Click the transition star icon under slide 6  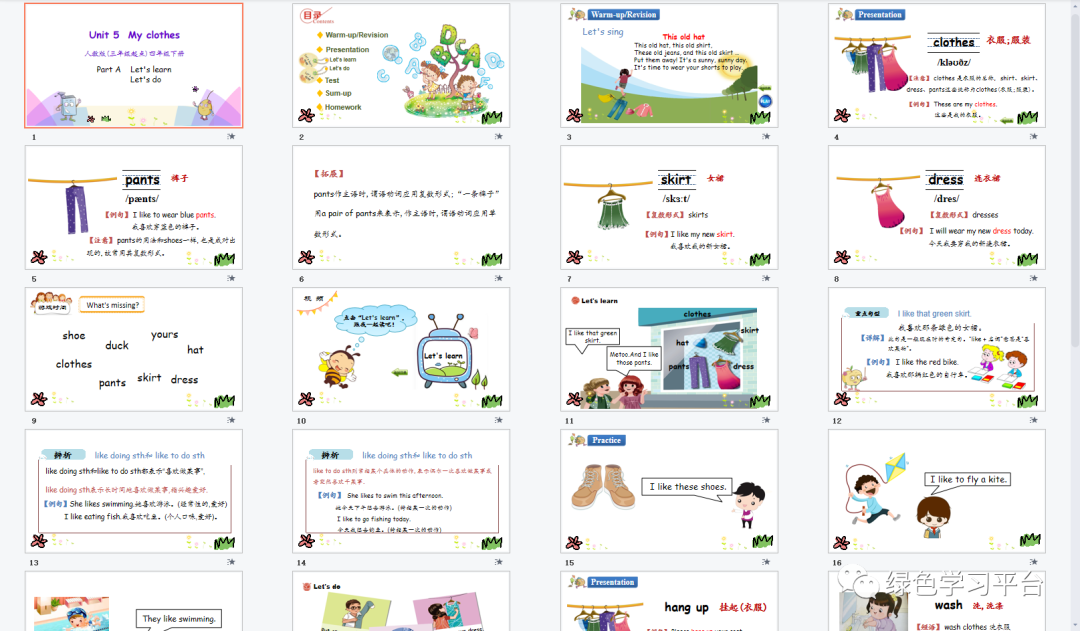click(498, 278)
